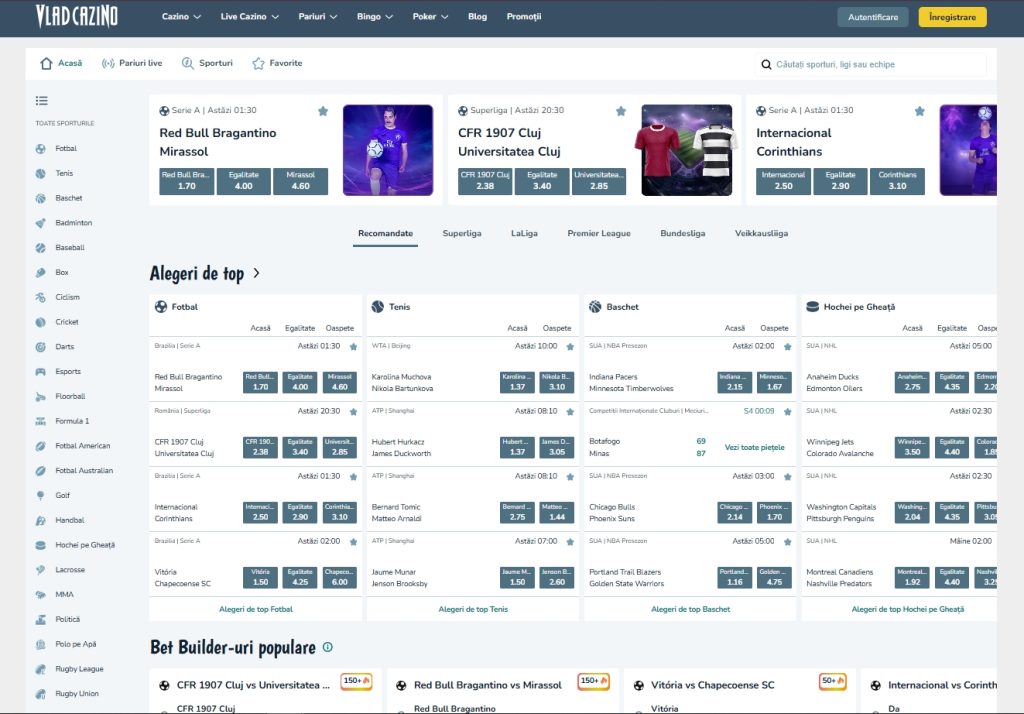Screen dimensions: 1024x714
Task: Select the Formula 1 icon in sidebar
Action: (x=40, y=421)
